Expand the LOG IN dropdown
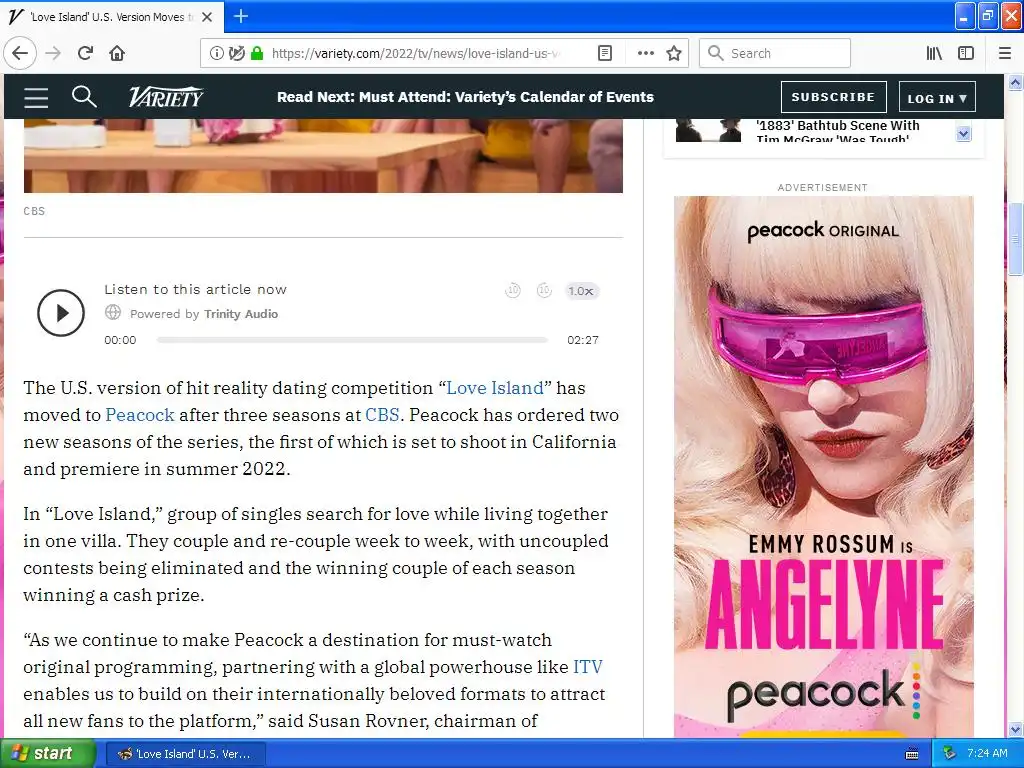The width and height of the screenshot is (1024, 768). point(937,98)
